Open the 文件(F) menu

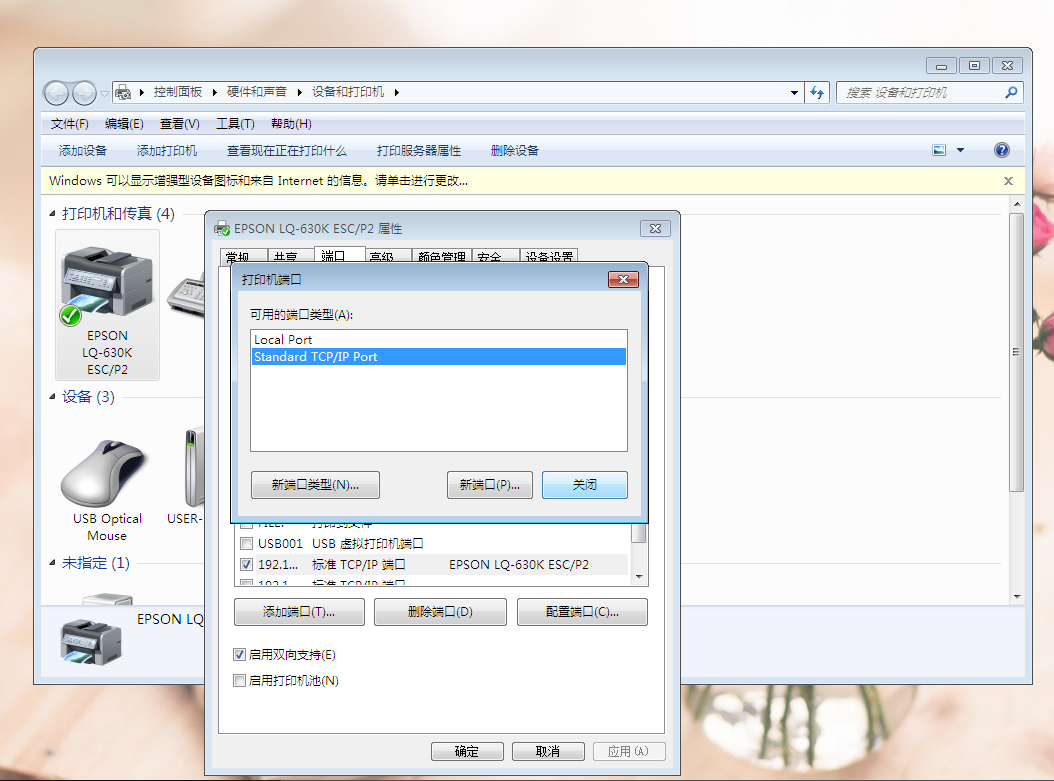(69, 124)
